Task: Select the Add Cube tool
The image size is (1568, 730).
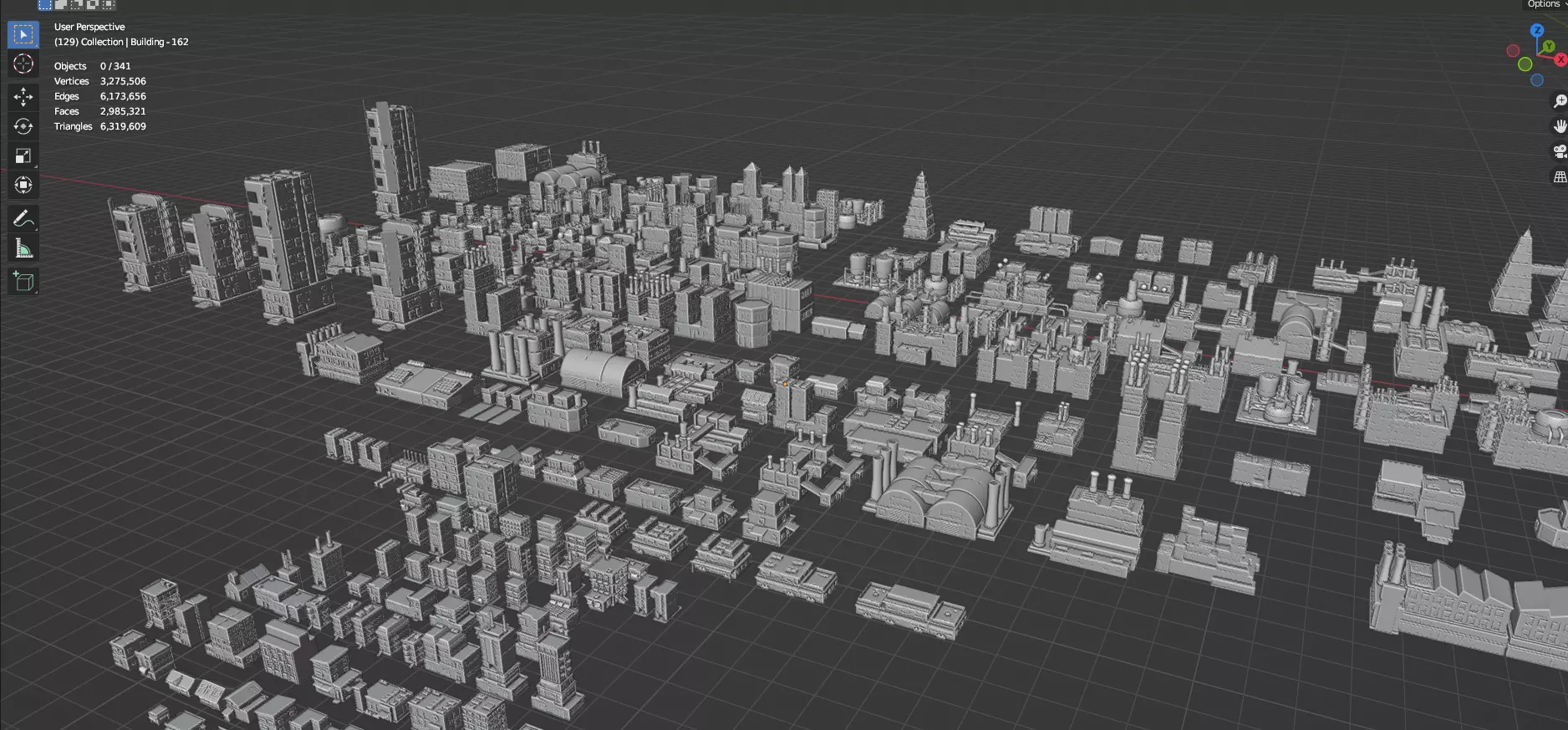Action: click(23, 282)
